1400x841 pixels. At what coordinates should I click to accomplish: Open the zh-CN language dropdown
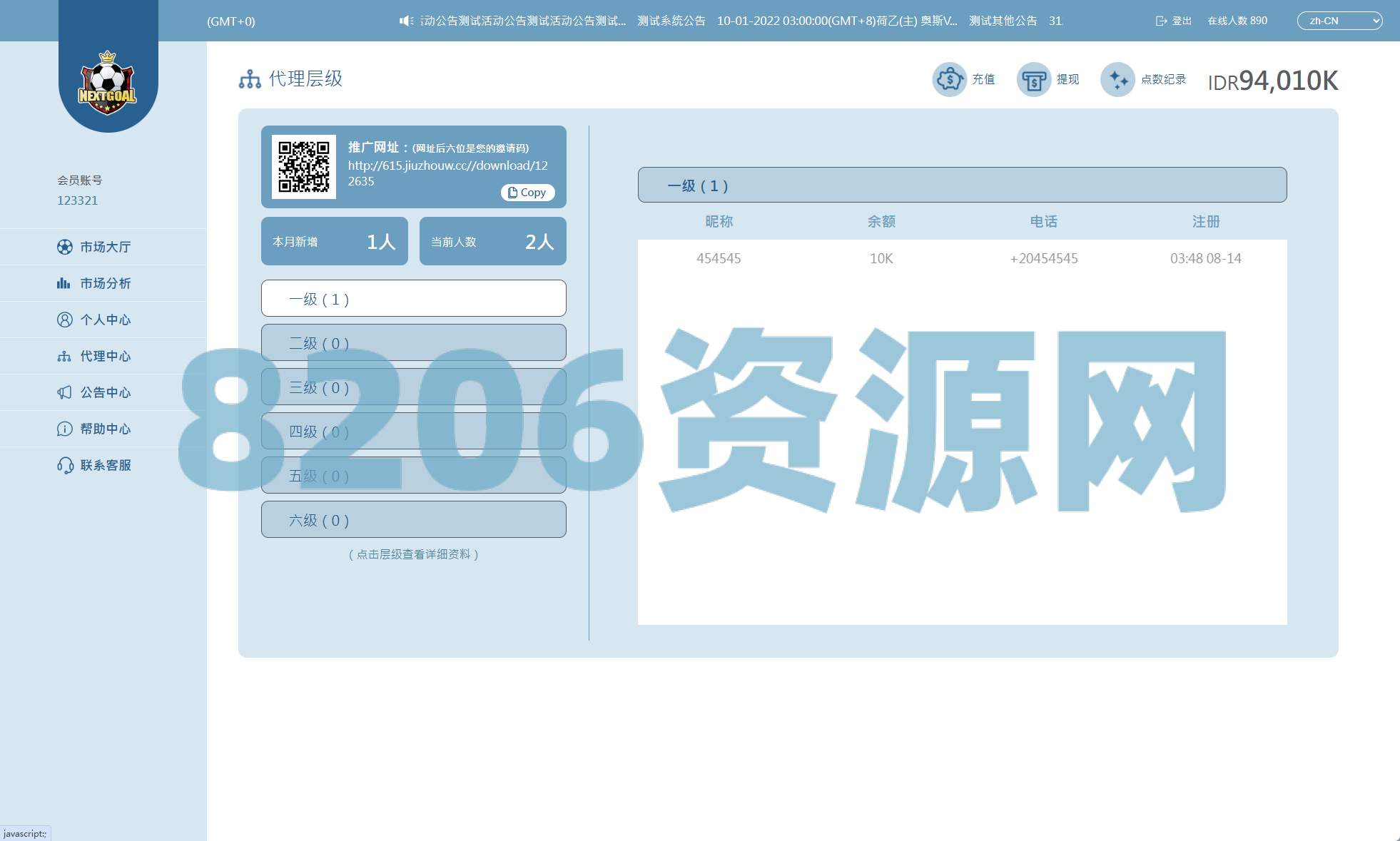click(1339, 21)
